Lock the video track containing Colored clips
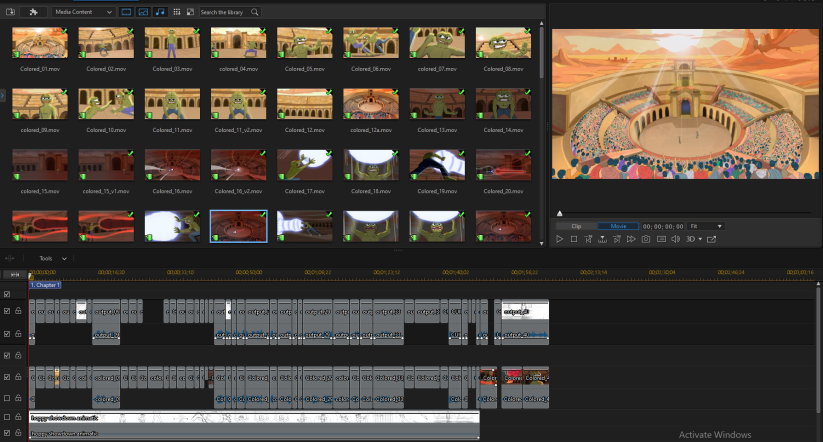The image size is (823, 442). (18, 377)
